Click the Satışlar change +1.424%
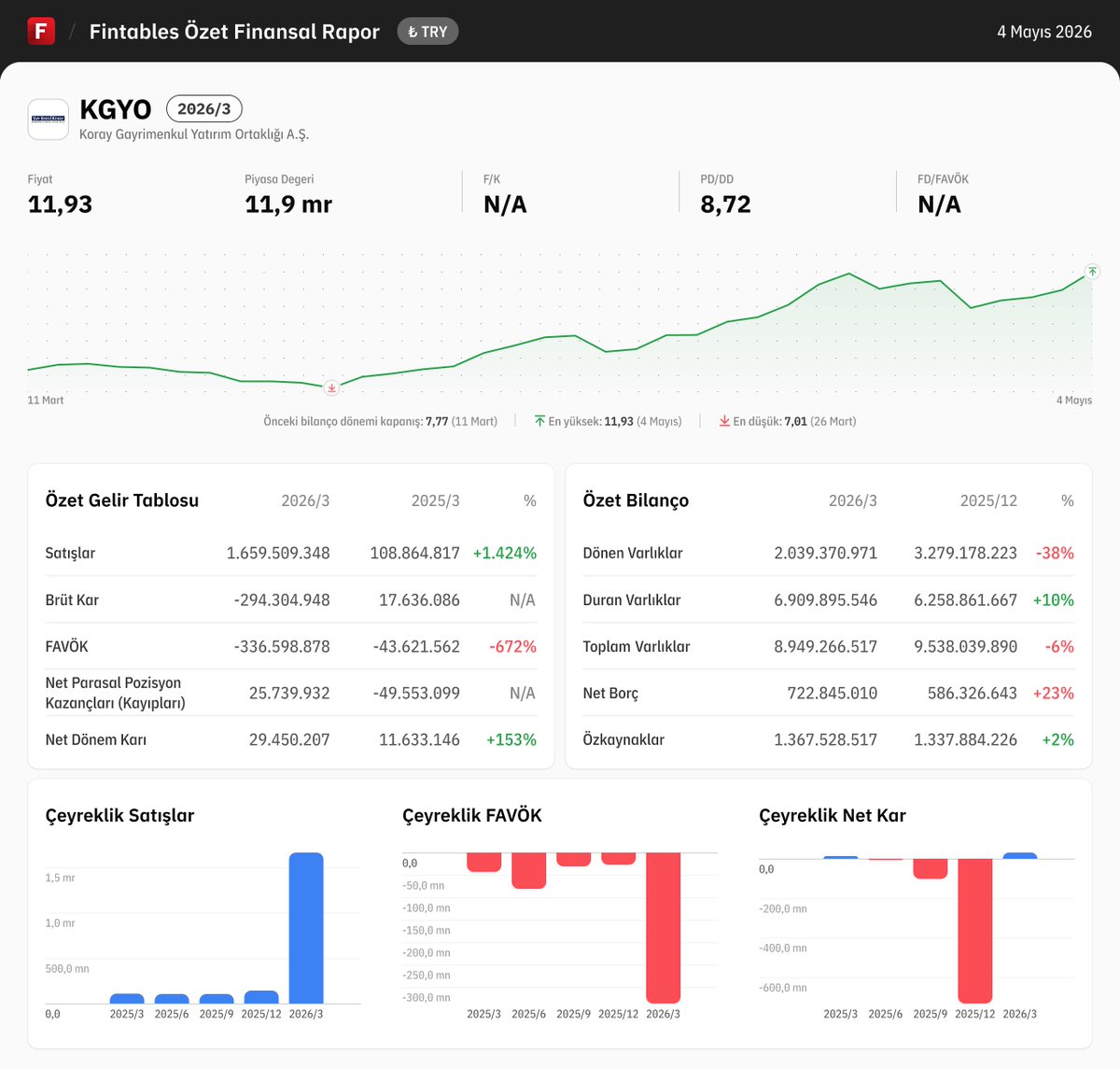This screenshot has height=1069, width=1120. coord(505,553)
